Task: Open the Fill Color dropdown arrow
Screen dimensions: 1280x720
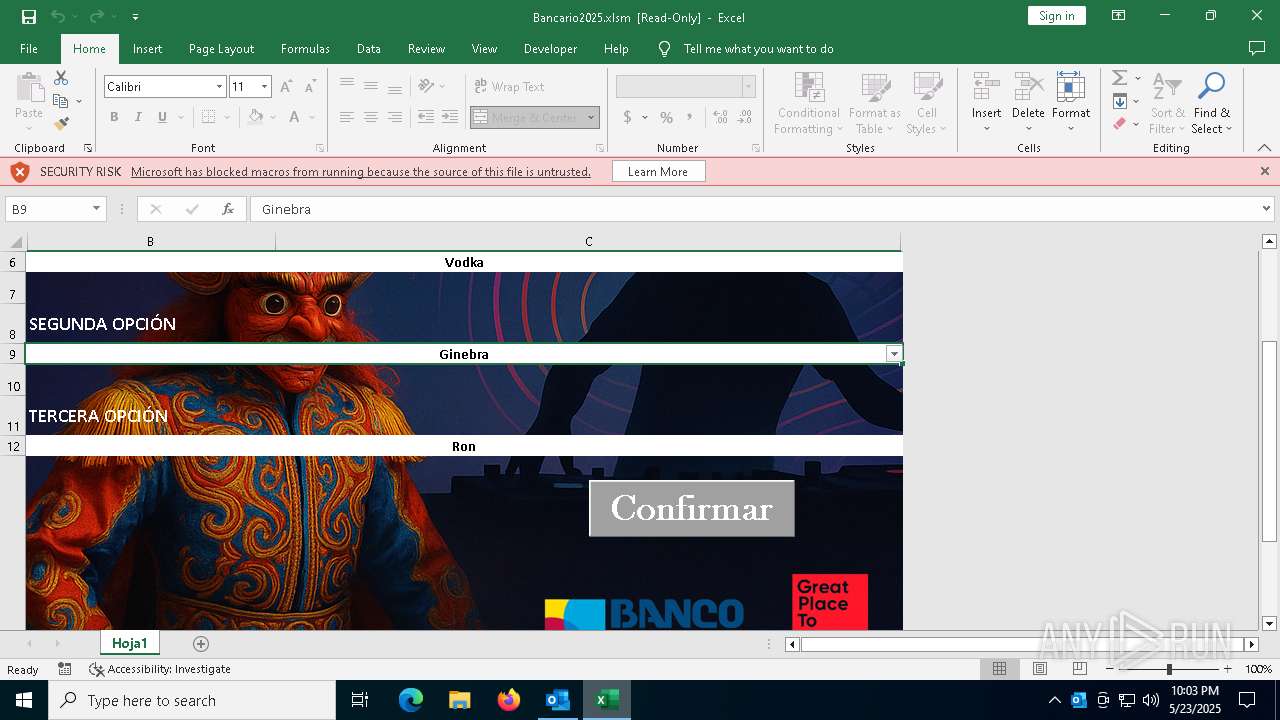Action: (x=273, y=117)
